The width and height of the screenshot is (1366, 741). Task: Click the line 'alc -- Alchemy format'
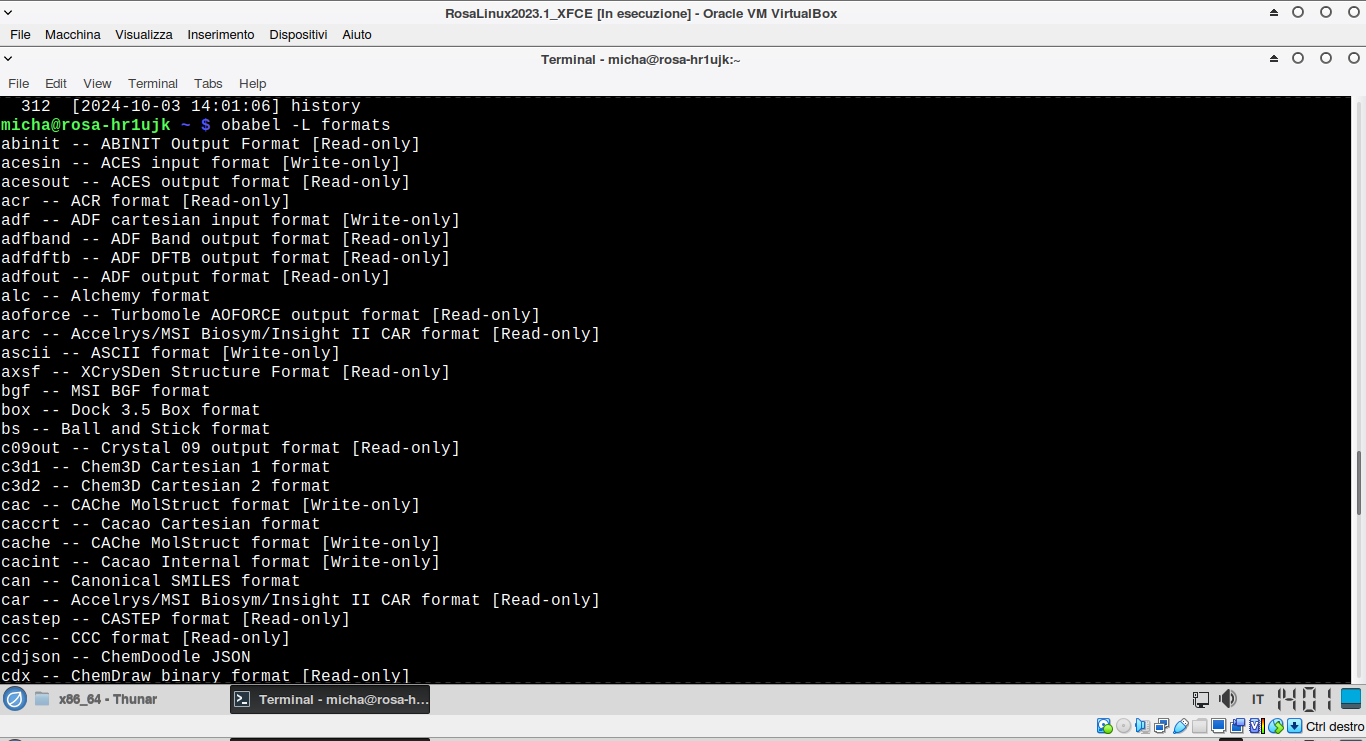[x=106, y=296]
